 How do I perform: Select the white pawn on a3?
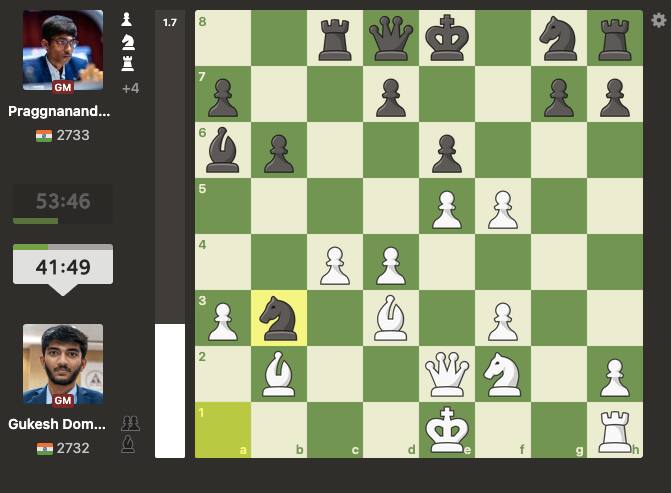pyautogui.click(x=223, y=321)
